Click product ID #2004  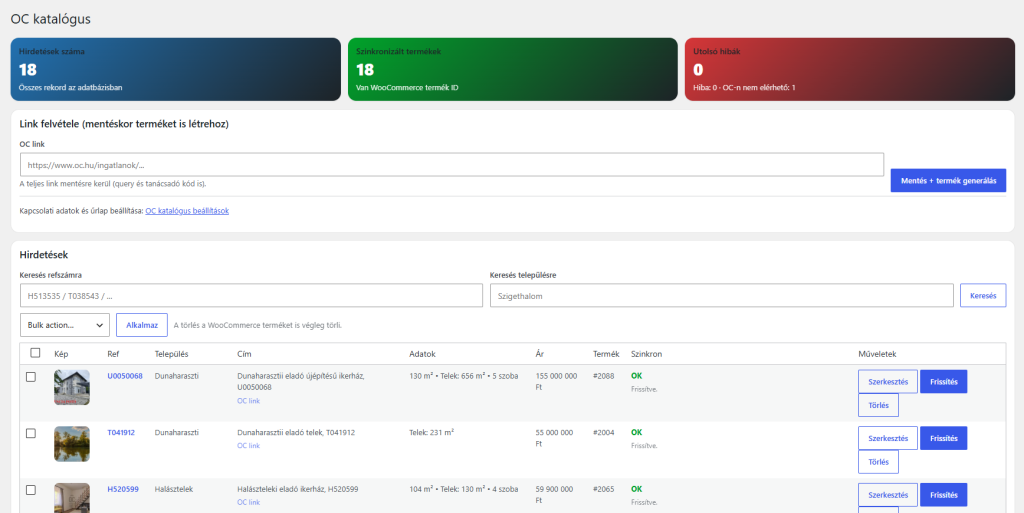[603, 433]
